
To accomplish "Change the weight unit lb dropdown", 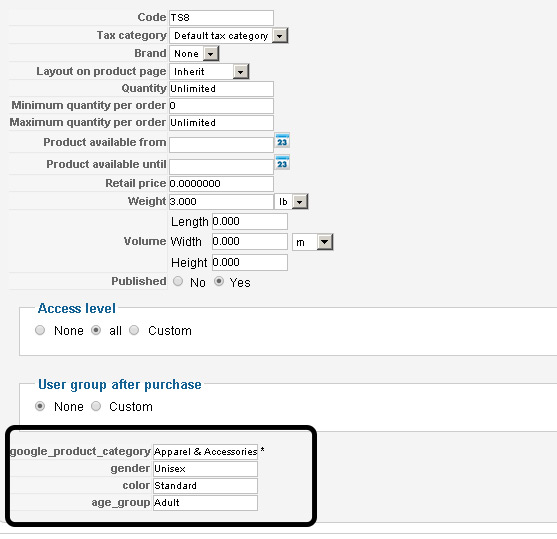I will [291, 201].
